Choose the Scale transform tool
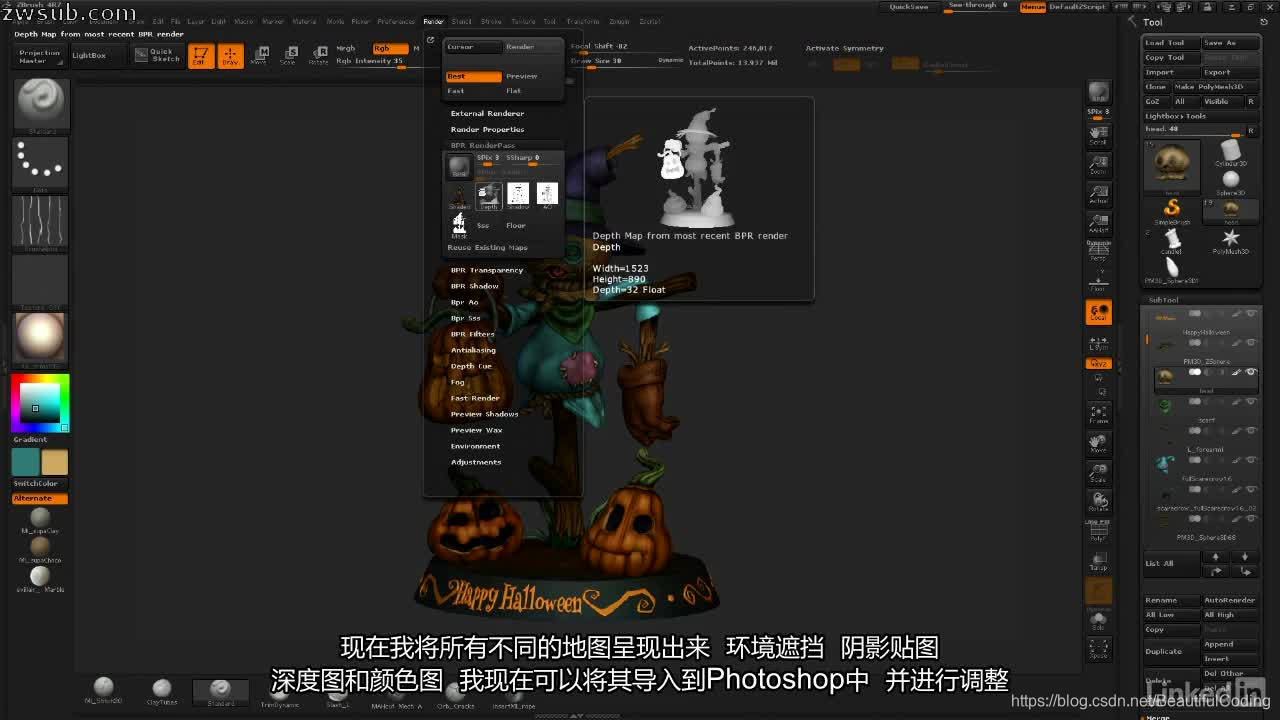 click(x=288, y=55)
